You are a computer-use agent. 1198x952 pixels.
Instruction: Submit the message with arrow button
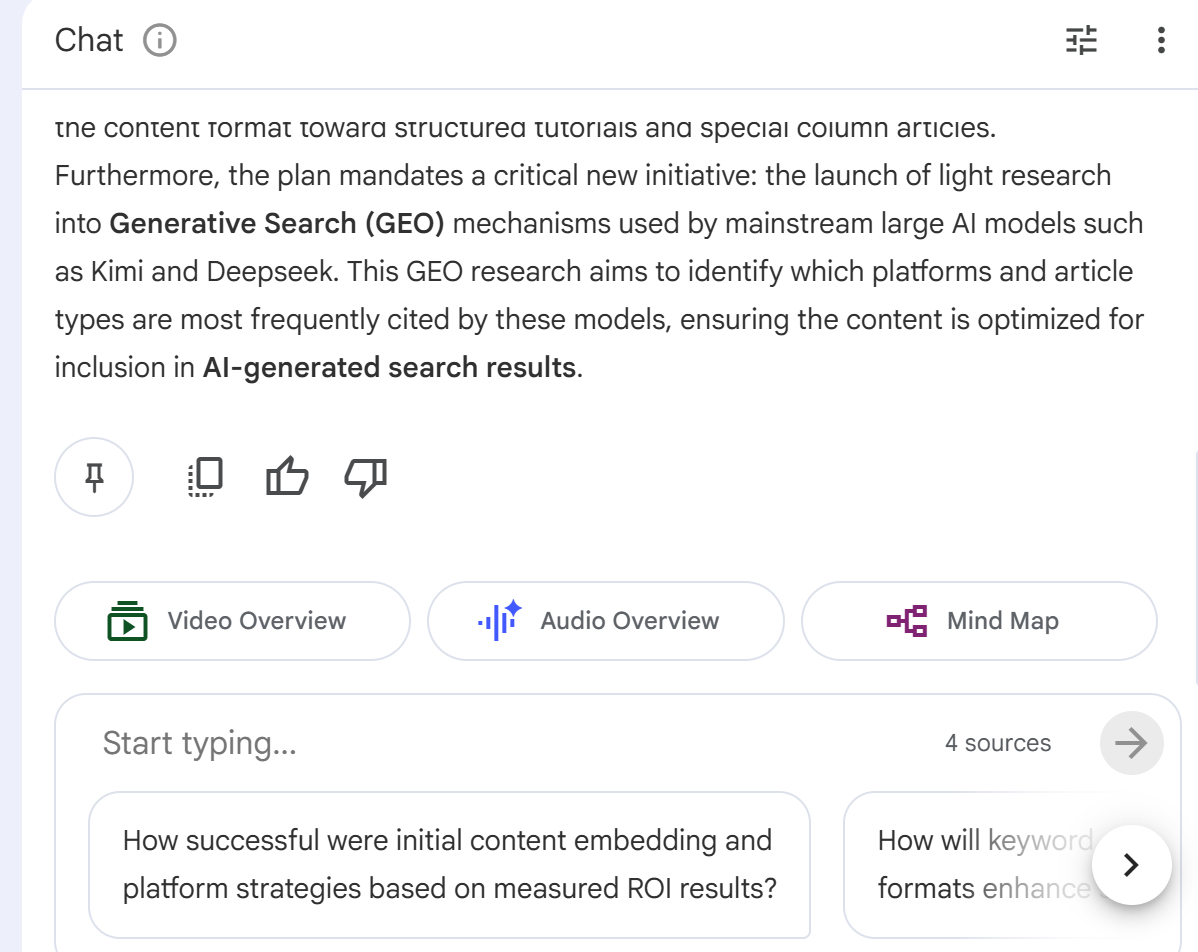[x=1132, y=743]
